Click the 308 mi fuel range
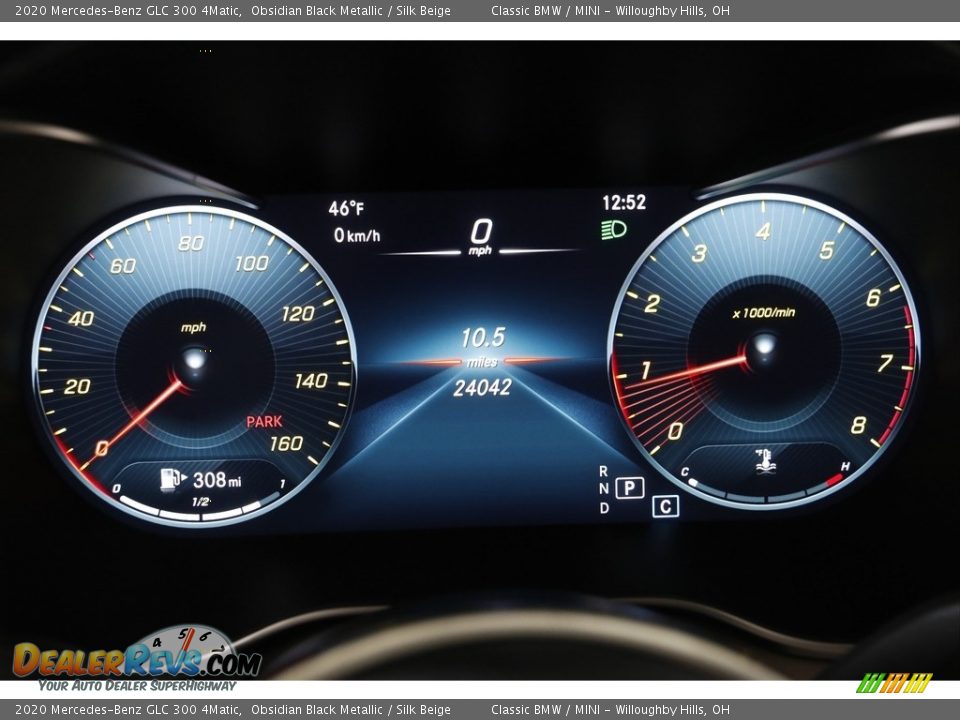Viewport: 960px width, 720px height. (x=217, y=480)
